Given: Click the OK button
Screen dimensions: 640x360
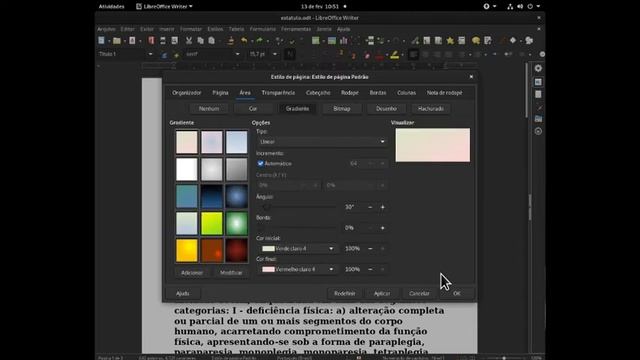Looking at the screenshot, I should point(457,293).
